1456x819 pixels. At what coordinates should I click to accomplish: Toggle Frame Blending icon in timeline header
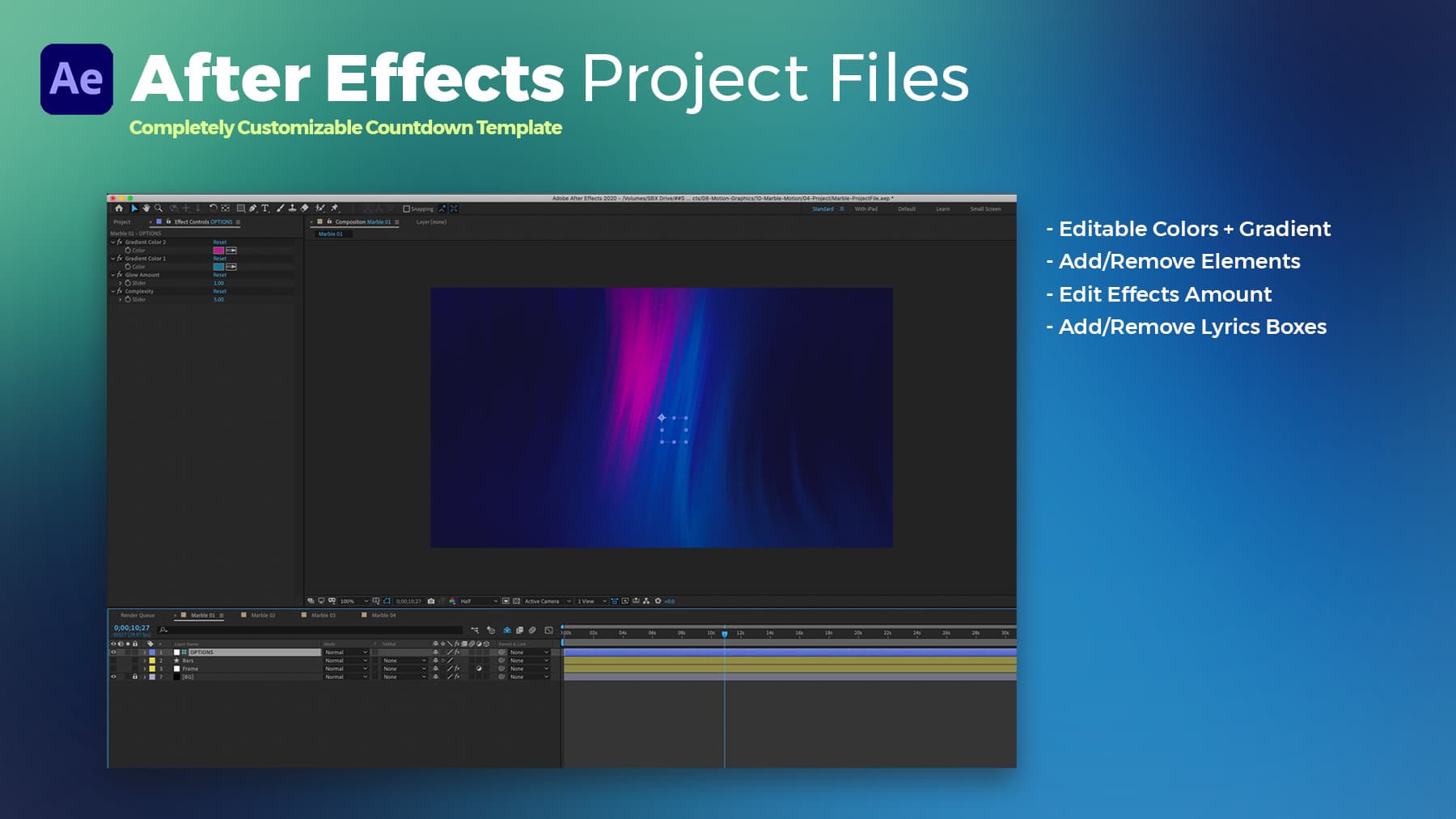pyautogui.click(x=519, y=630)
